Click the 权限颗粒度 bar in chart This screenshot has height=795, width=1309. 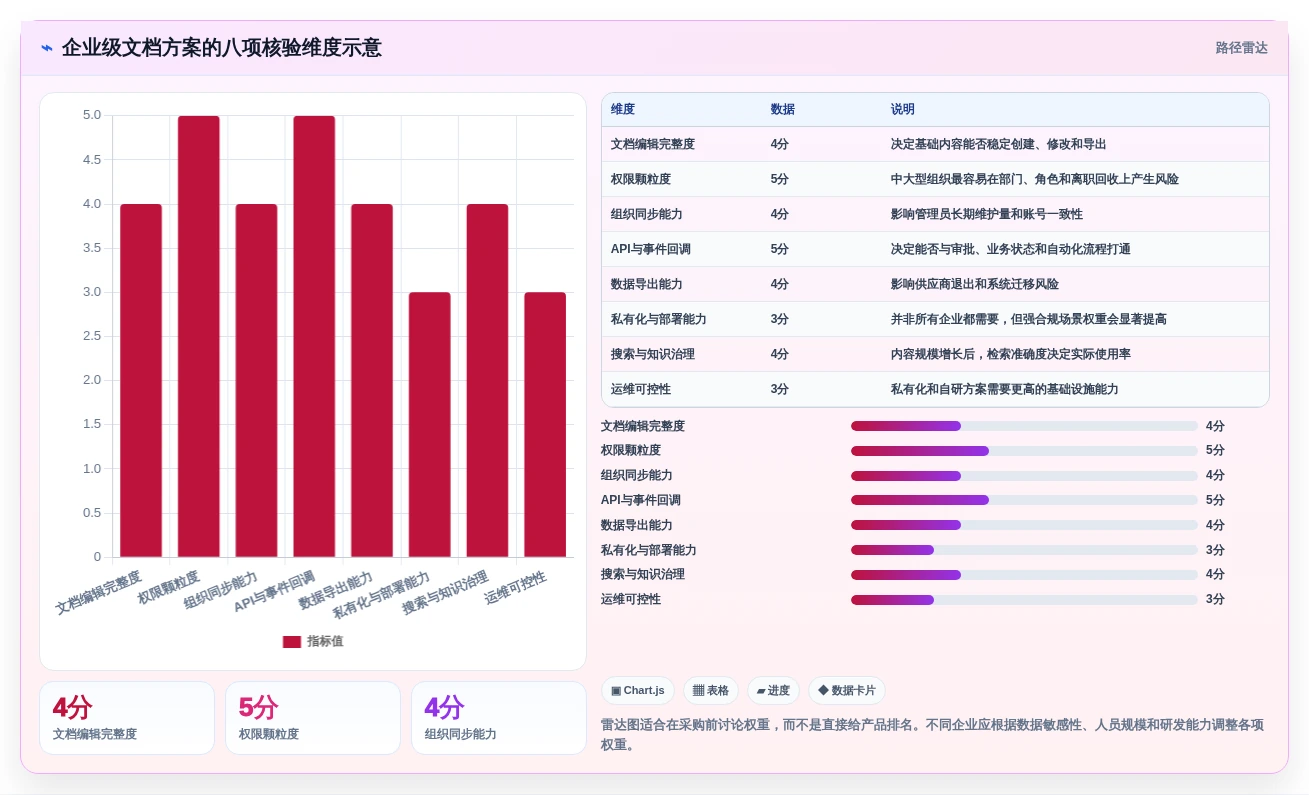pos(199,337)
